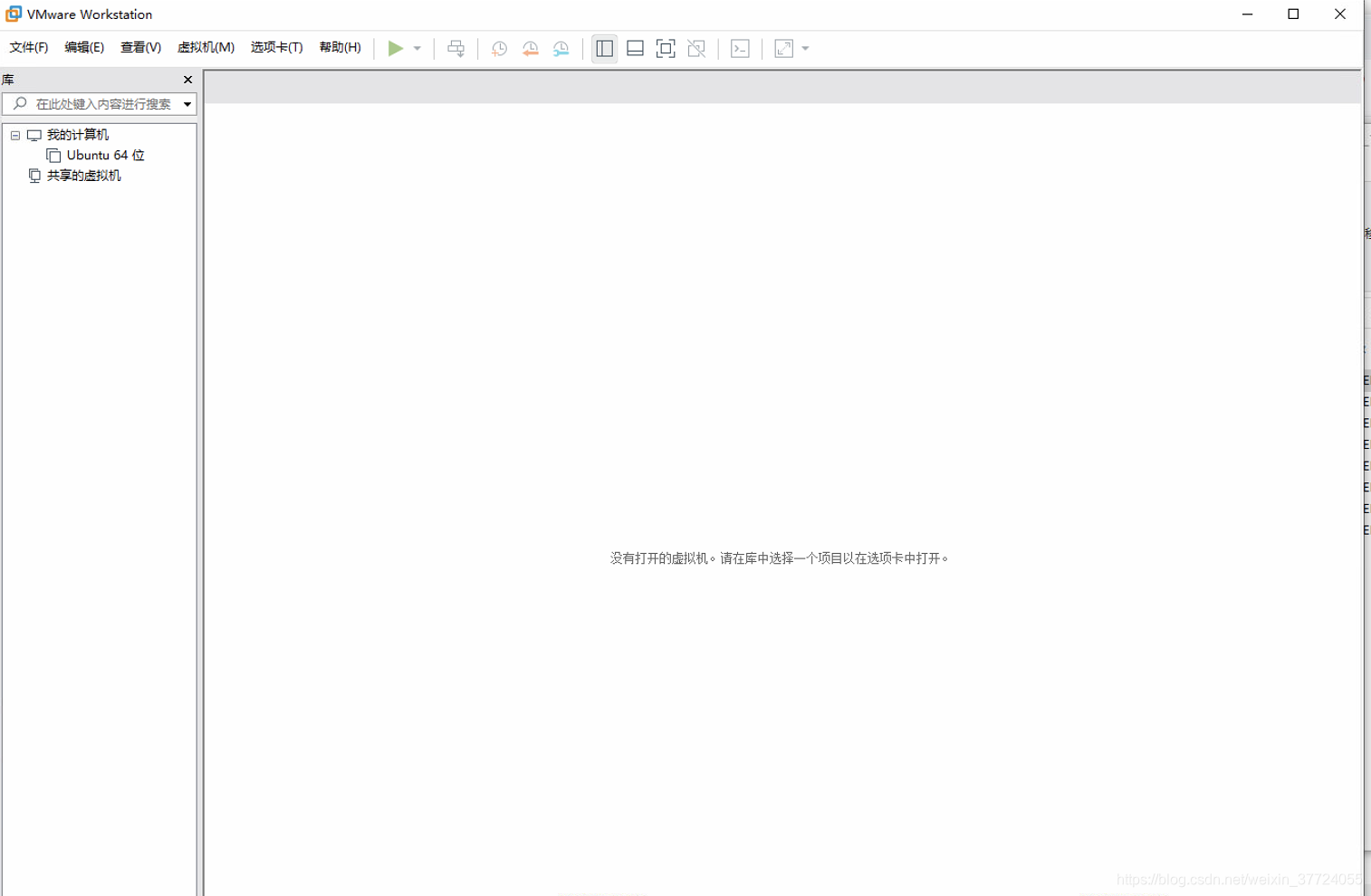The image size is (1371, 896).
Task: Click the Send Ctrl+Alt+Del toolbar icon
Action: coord(456,49)
